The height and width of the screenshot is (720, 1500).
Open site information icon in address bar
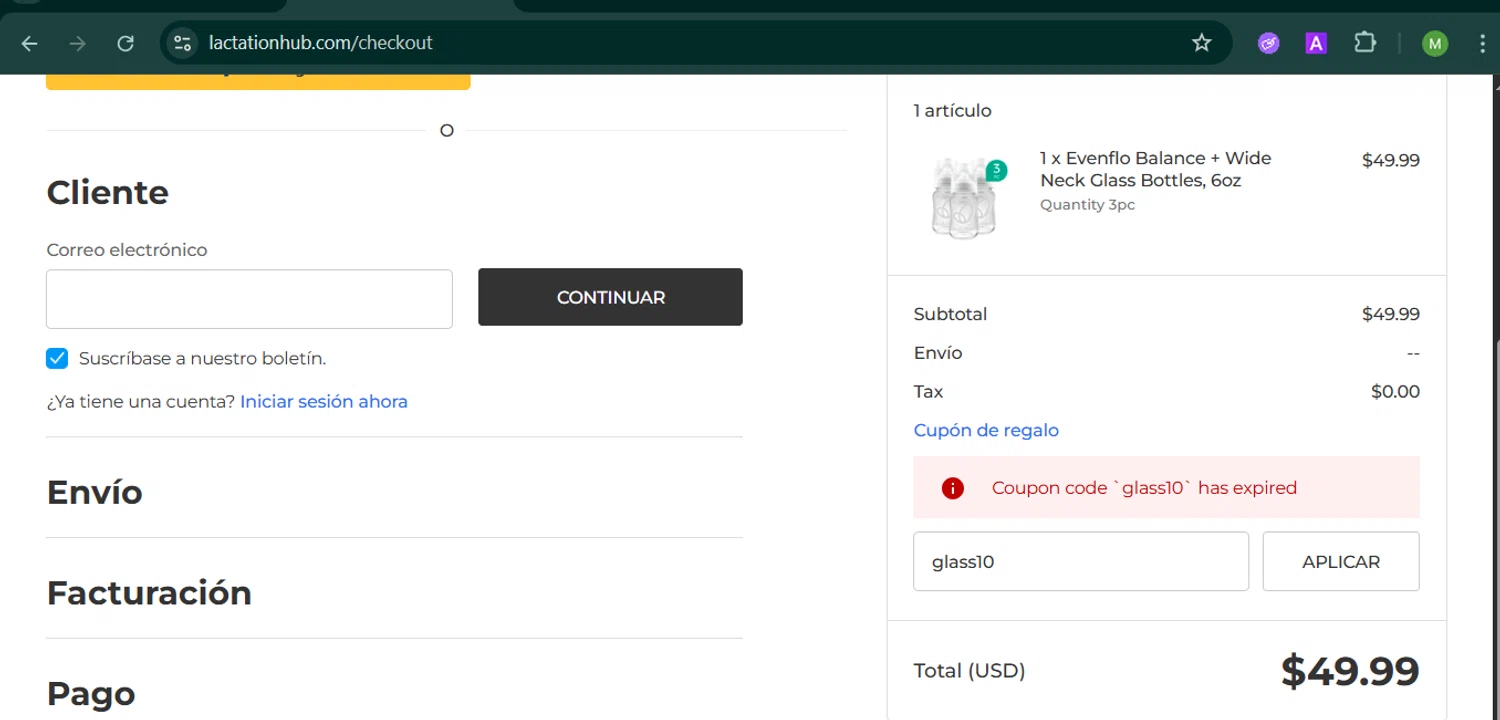coord(182,43)
